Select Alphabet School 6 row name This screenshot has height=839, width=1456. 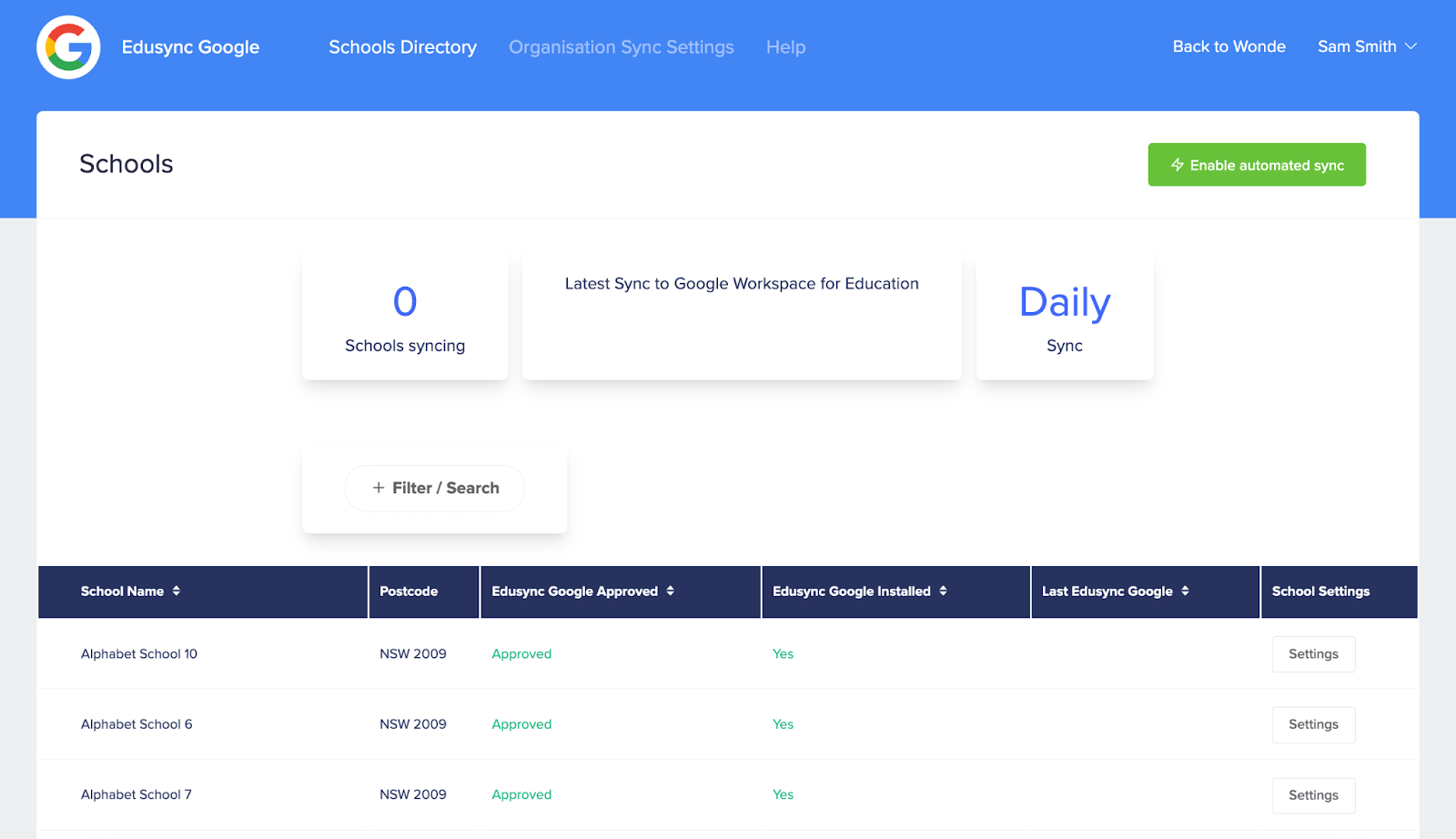click(136, 724)
